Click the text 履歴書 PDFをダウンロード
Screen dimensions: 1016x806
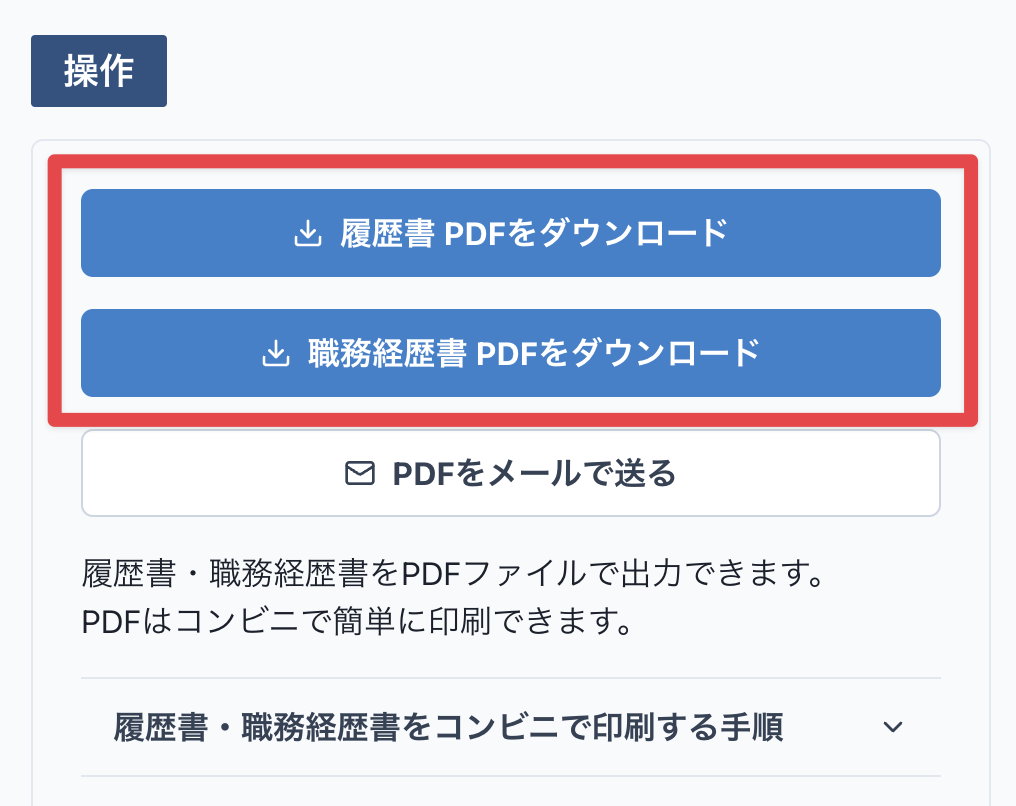pos(535,233)
